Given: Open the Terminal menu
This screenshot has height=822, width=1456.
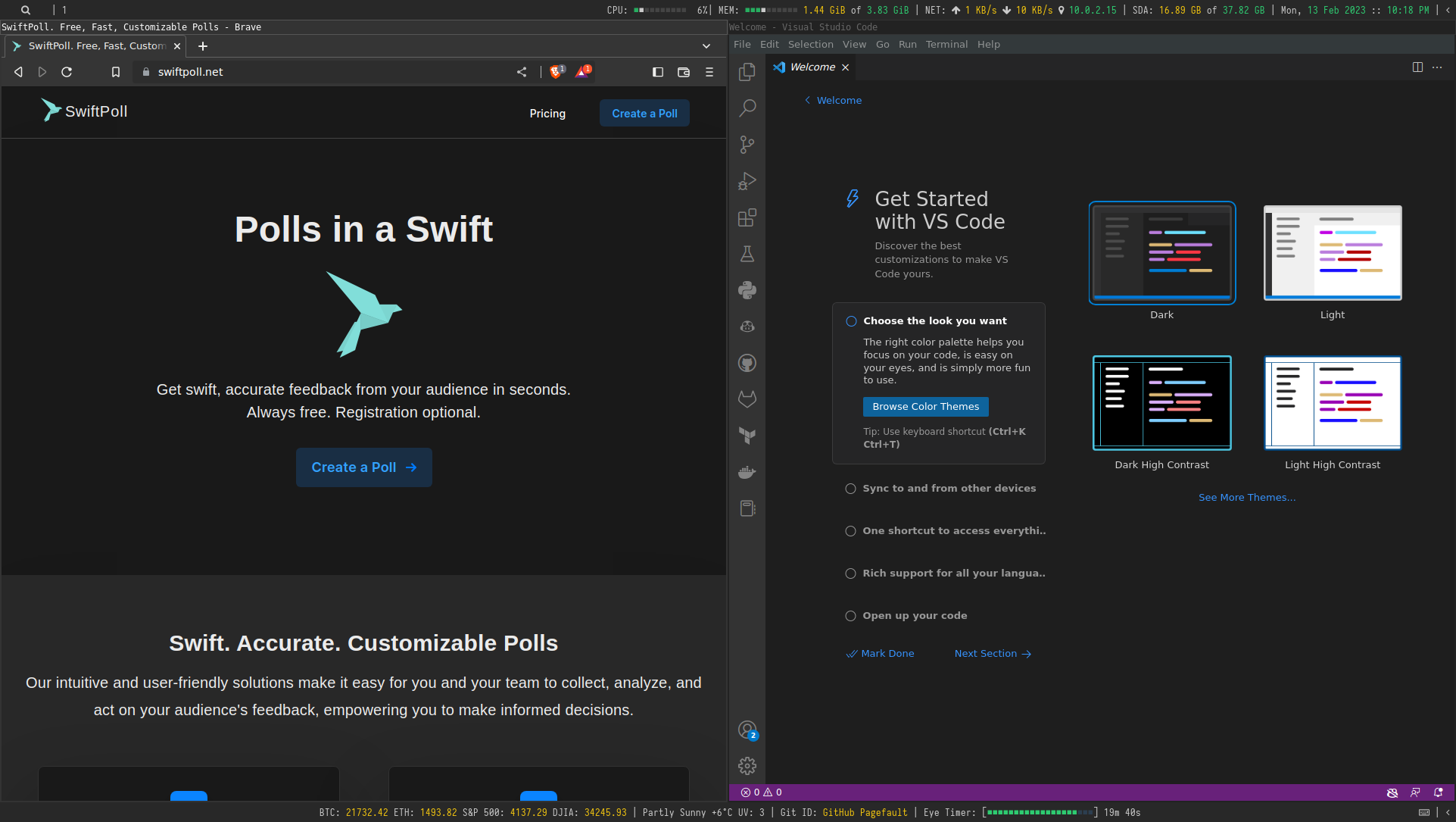Looking at the screenshot, I should (x=946, y=45).
